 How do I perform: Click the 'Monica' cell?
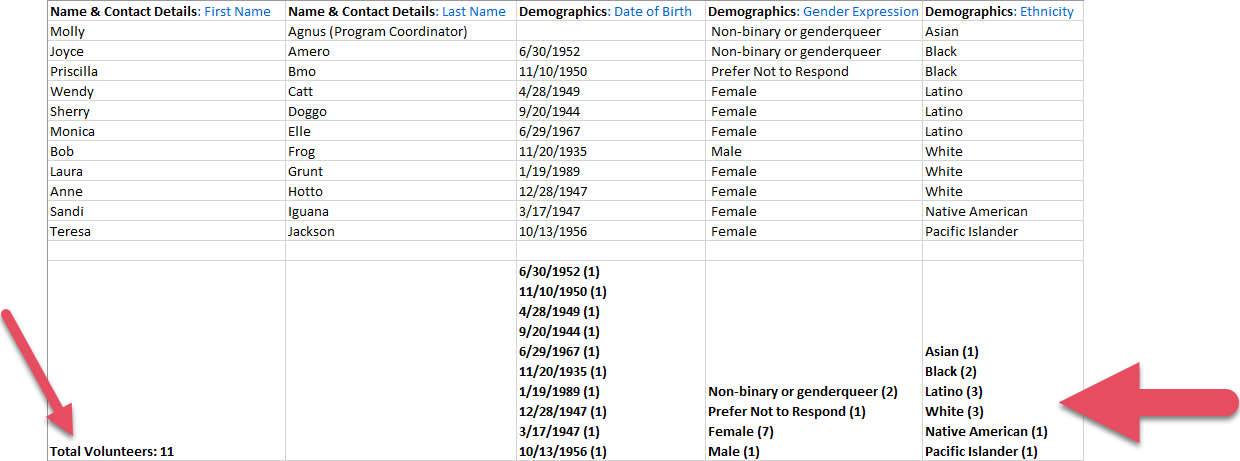coord(166,131)
